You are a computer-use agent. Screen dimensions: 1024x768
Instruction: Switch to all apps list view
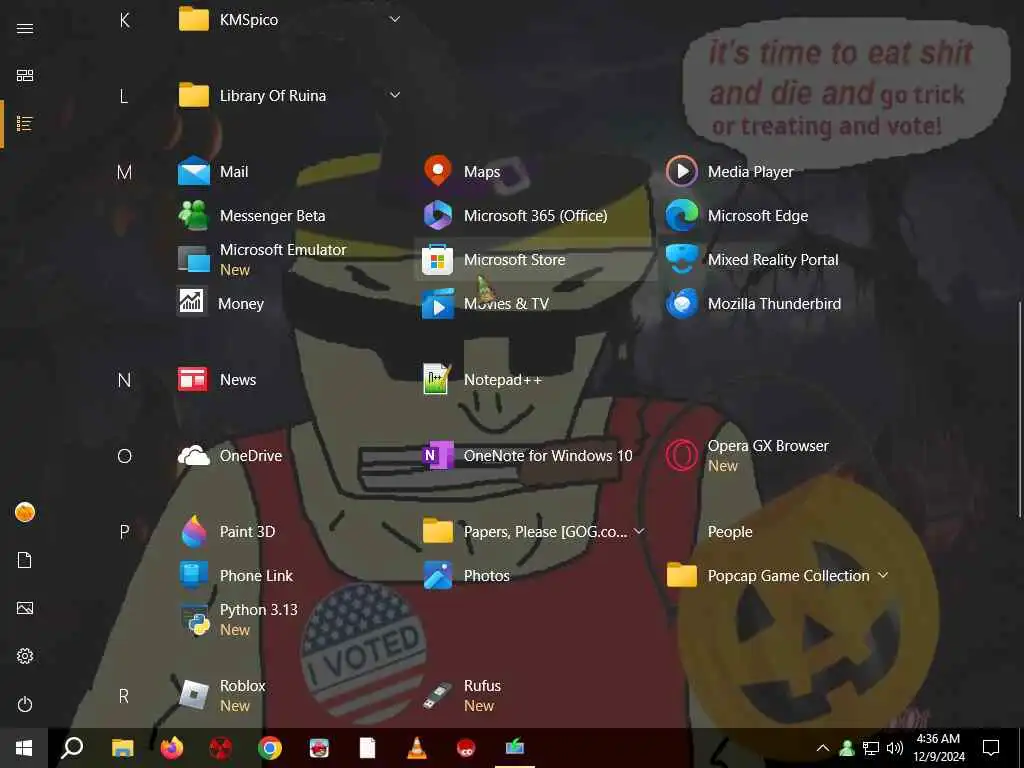(x=25, y=123)
